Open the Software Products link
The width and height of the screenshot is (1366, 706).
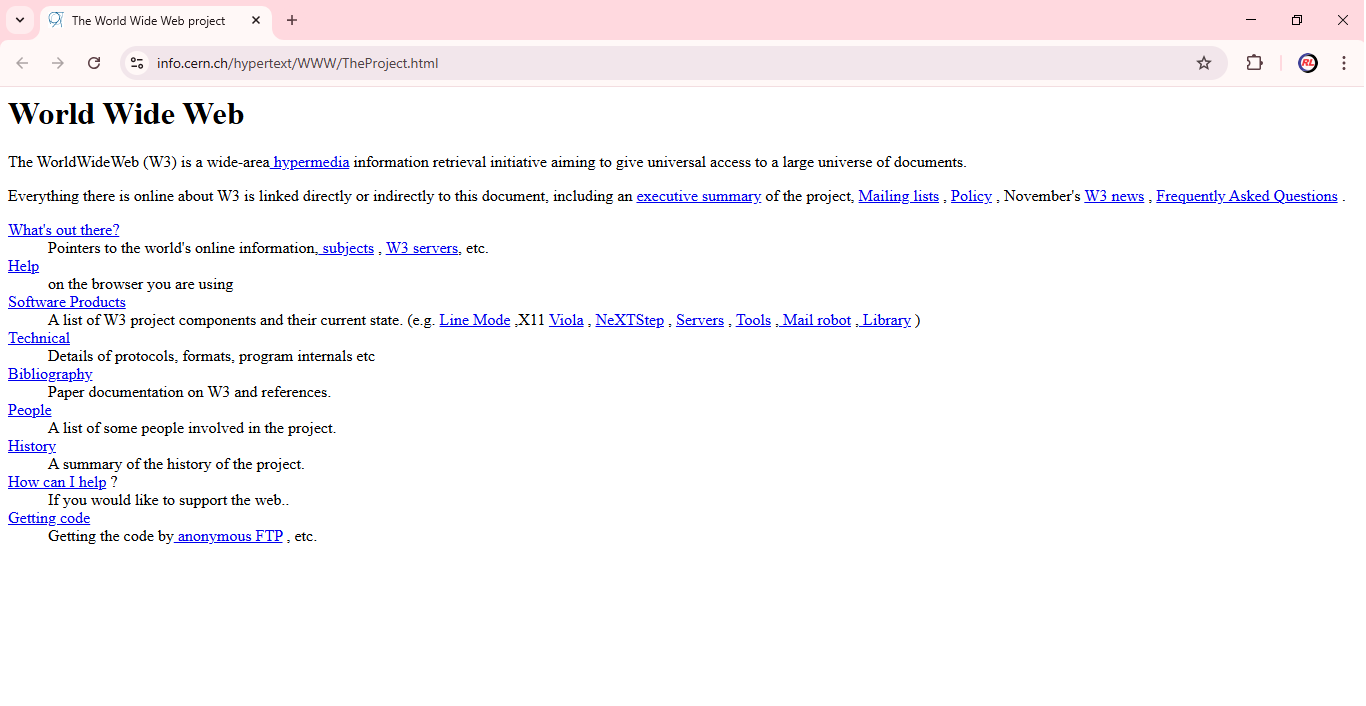tap(67, 302)
